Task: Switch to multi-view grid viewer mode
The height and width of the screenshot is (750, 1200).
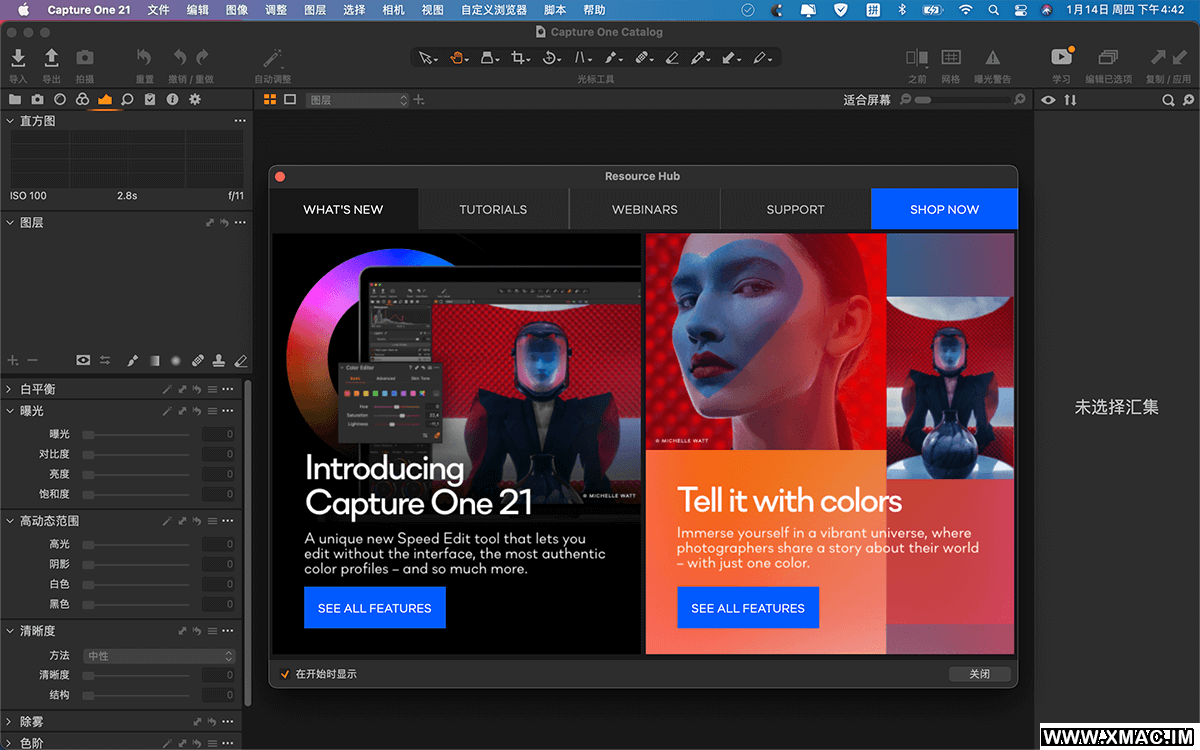Action: [269, 100]
